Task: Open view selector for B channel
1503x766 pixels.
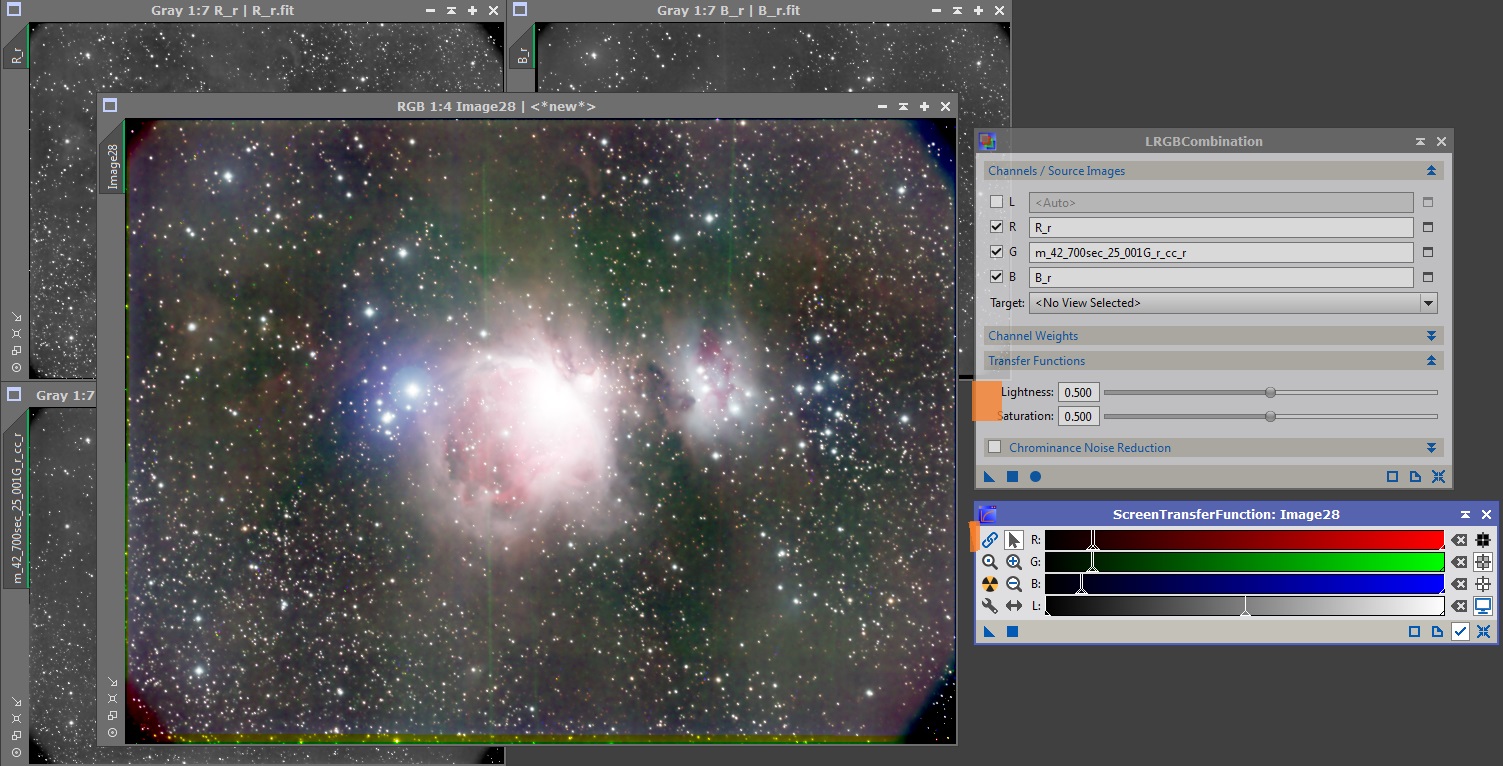Action: click(1428, 277)
